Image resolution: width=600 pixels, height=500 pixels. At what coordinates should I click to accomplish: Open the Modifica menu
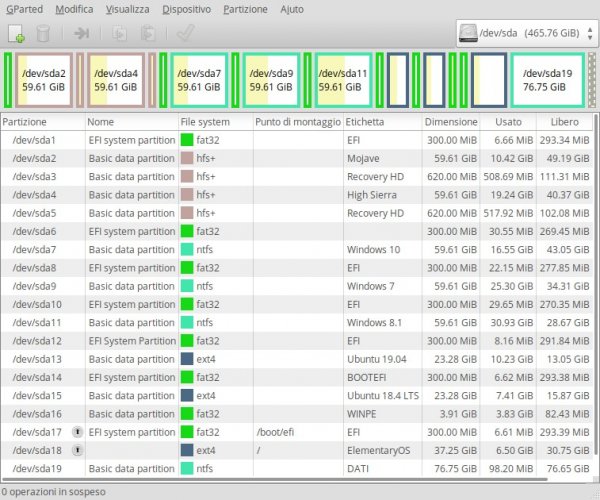(x=74, y=9)
